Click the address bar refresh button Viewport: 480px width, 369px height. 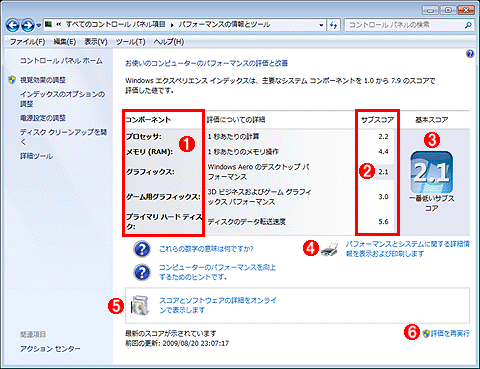(x=333, y=25)
